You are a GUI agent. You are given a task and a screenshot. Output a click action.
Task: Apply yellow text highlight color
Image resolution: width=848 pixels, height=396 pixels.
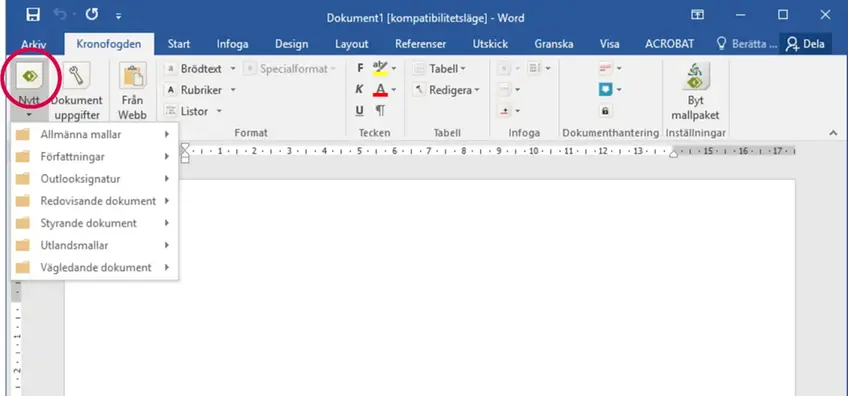(380, 68)
